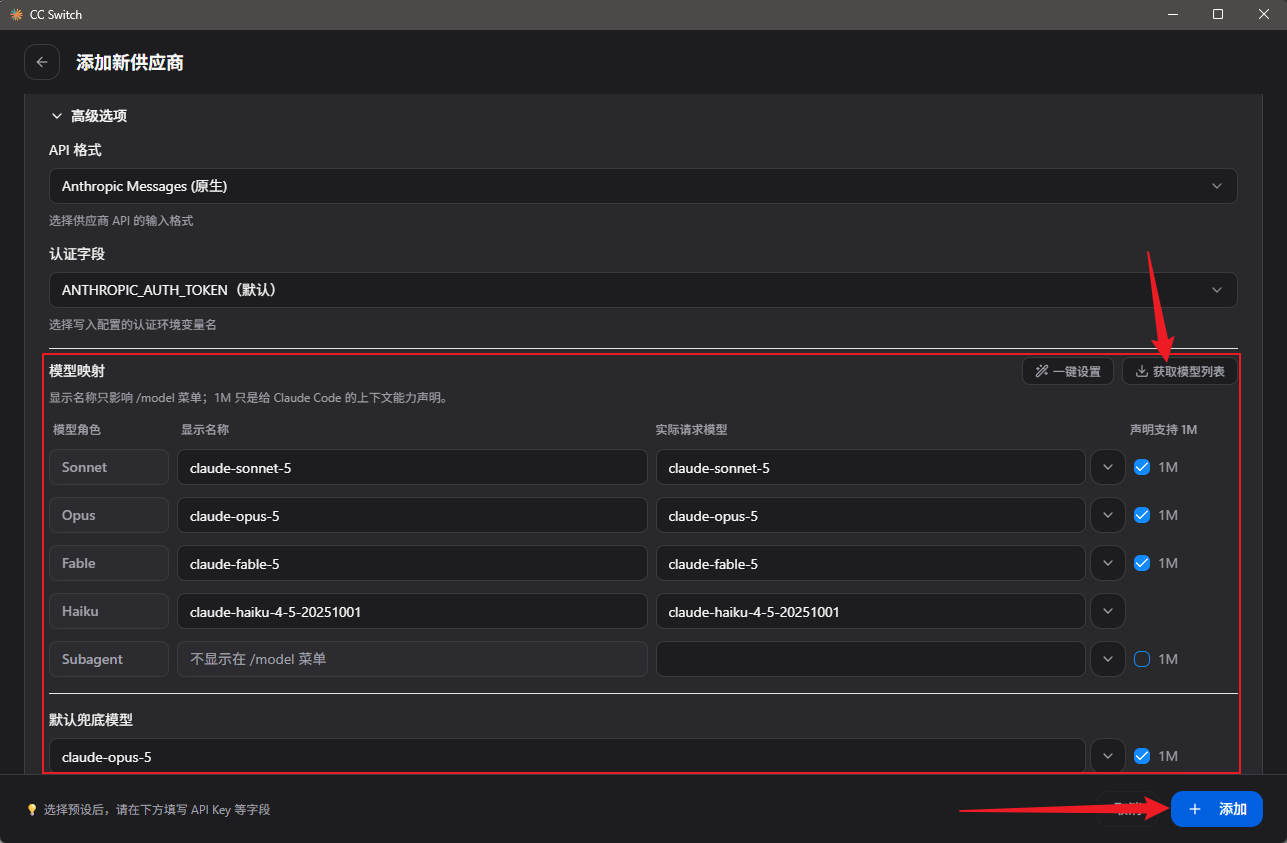1287x843 pixels.
Task: Click the 显示名称 column header
Action: pos(205,429)
